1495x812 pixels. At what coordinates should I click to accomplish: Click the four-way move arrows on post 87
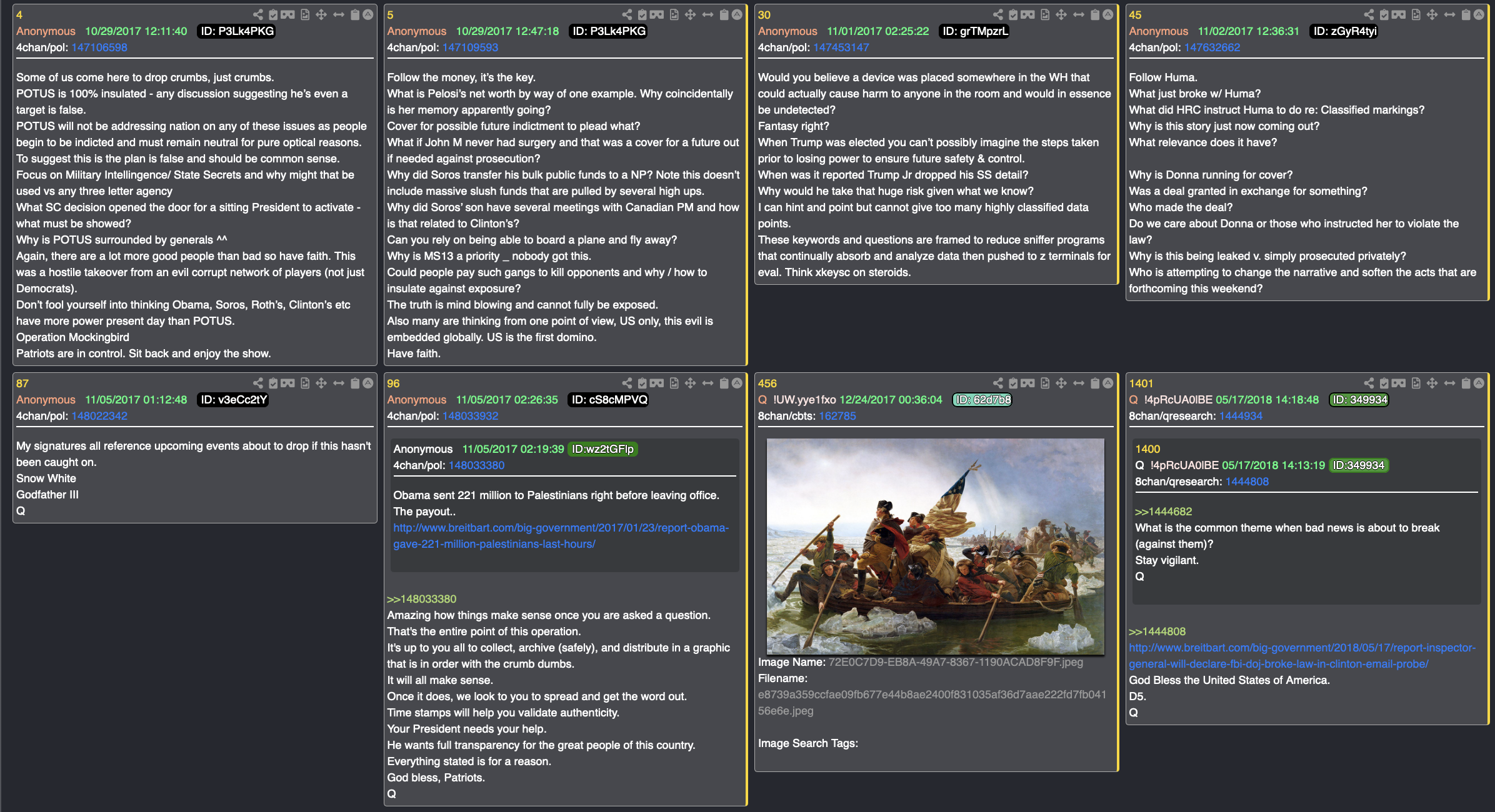click(321, 383)
